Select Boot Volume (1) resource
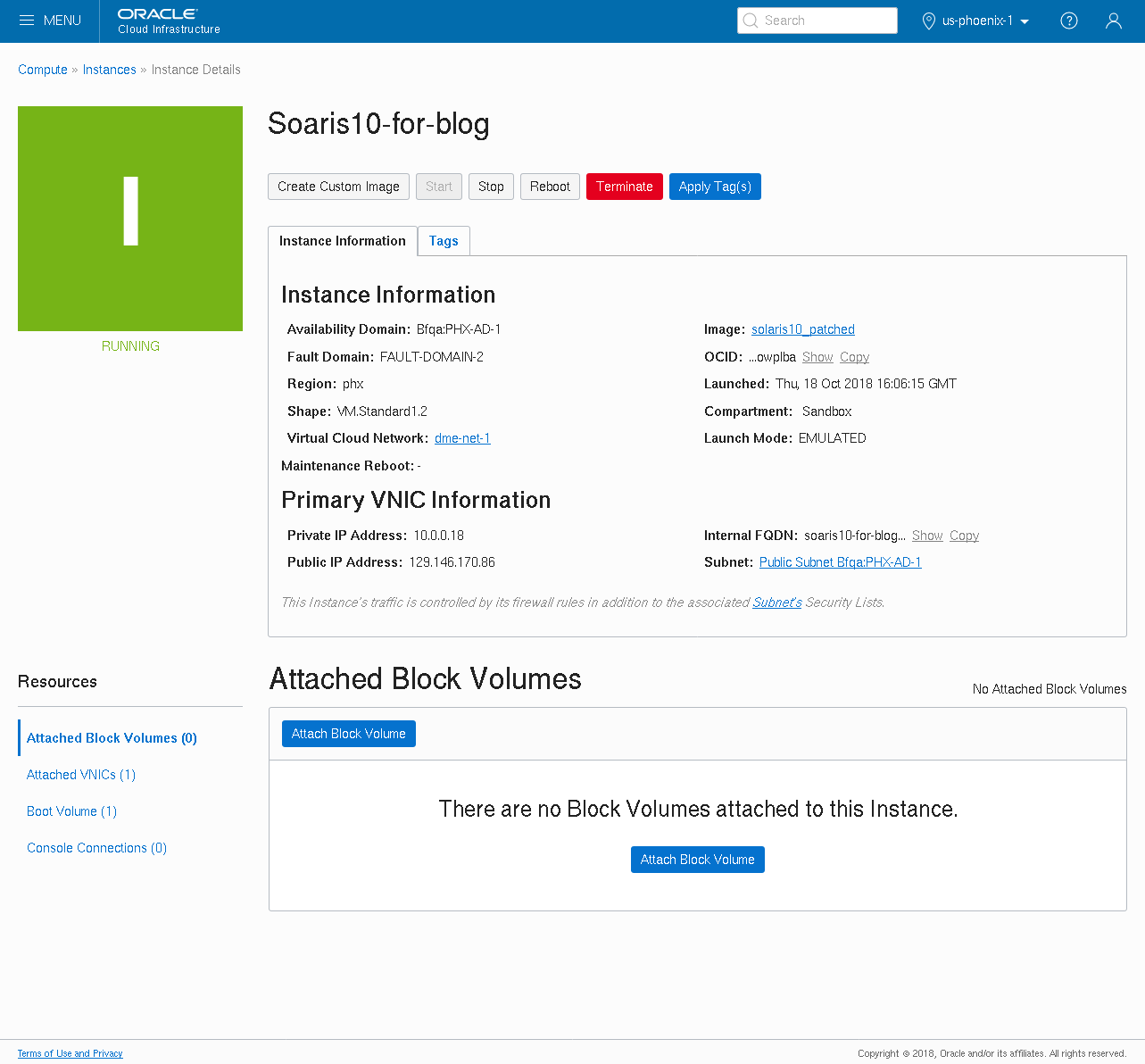The image size is (1145, 1064). (x=71, y=811)
